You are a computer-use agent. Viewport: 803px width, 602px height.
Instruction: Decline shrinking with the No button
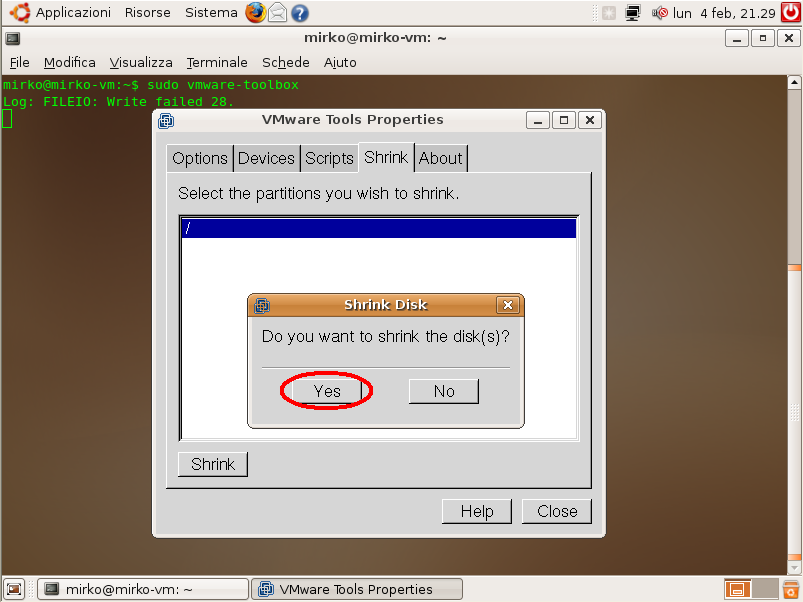click(x=443, y=391)
